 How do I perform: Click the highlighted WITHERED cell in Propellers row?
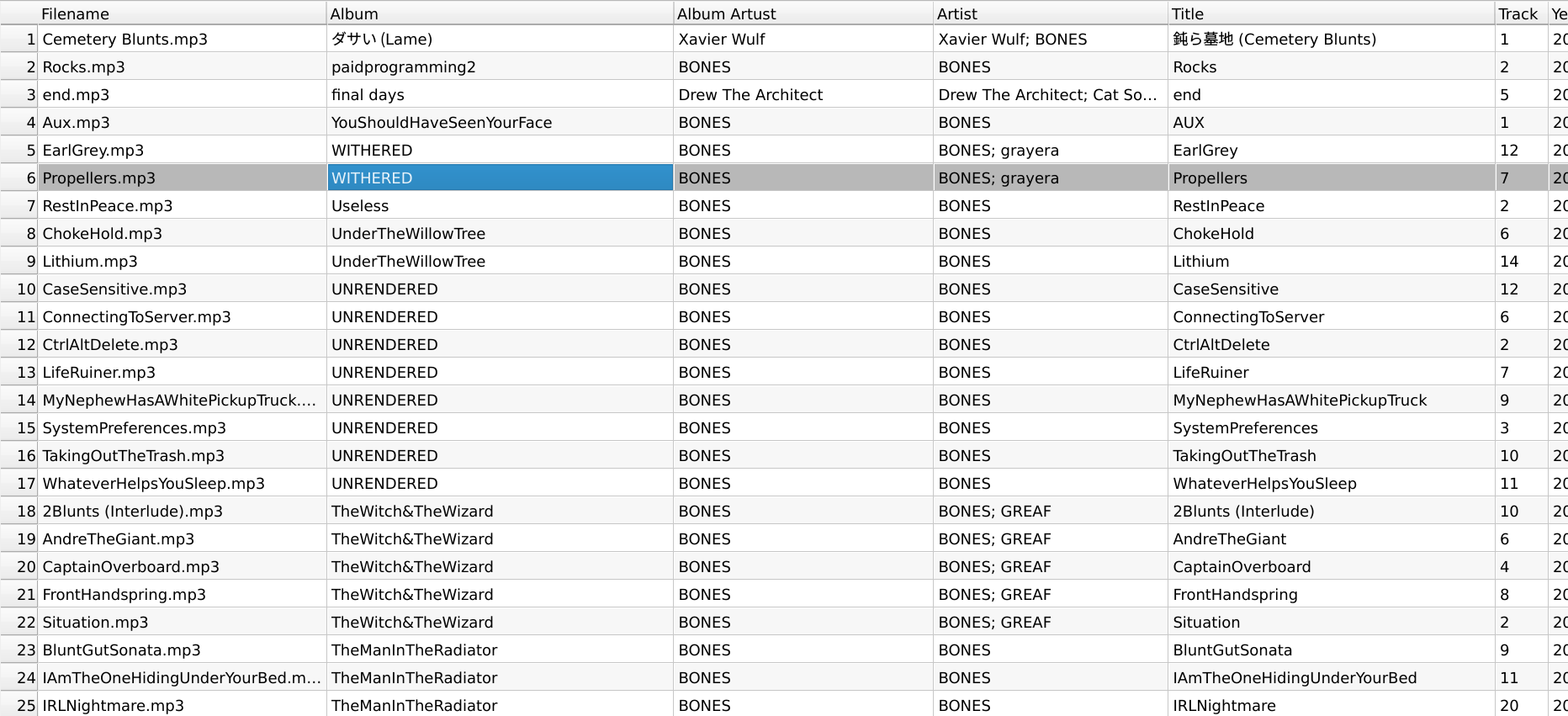click(500, 178)
